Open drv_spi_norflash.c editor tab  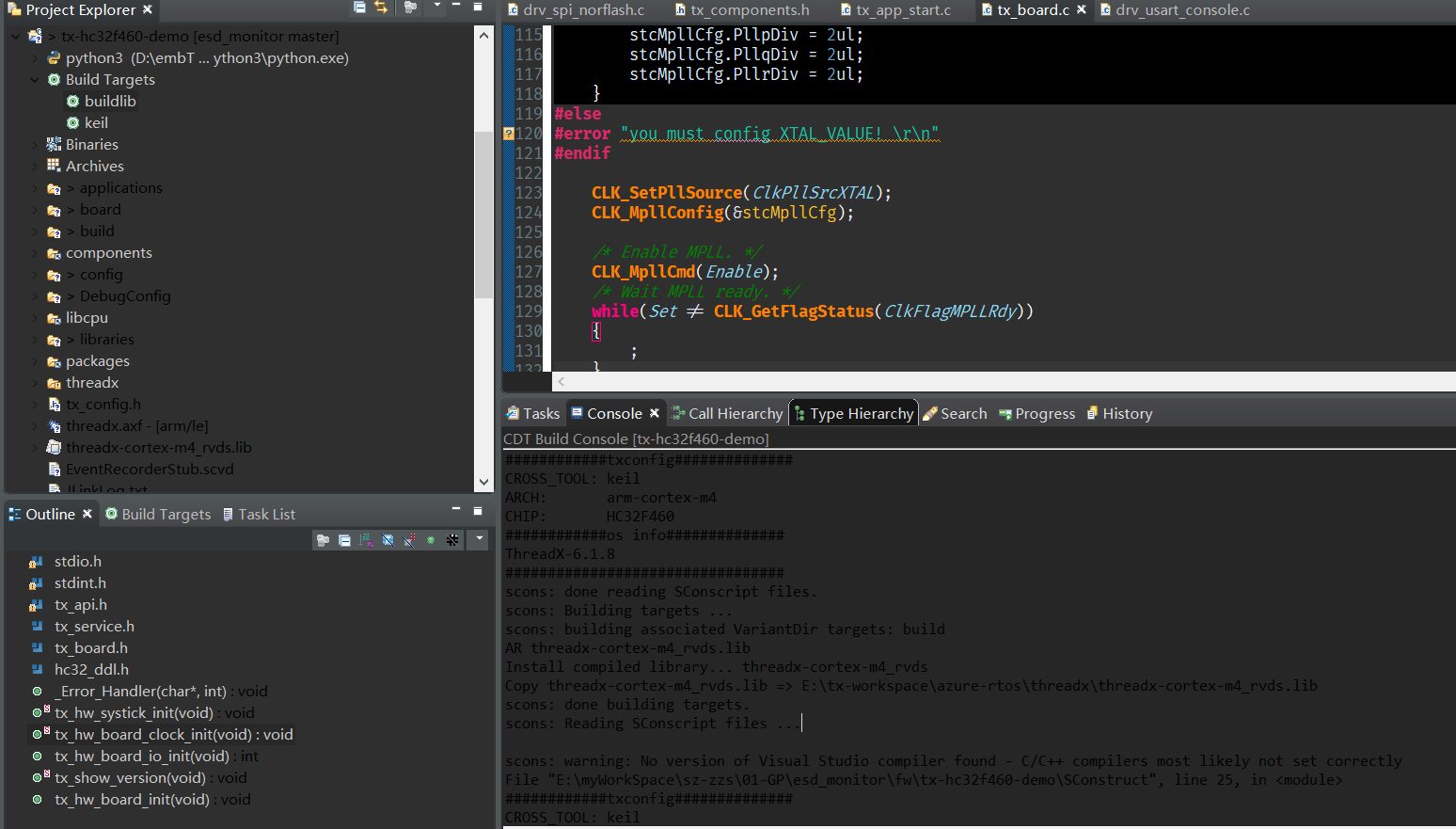pyautogui.click(x=576, y=10)
